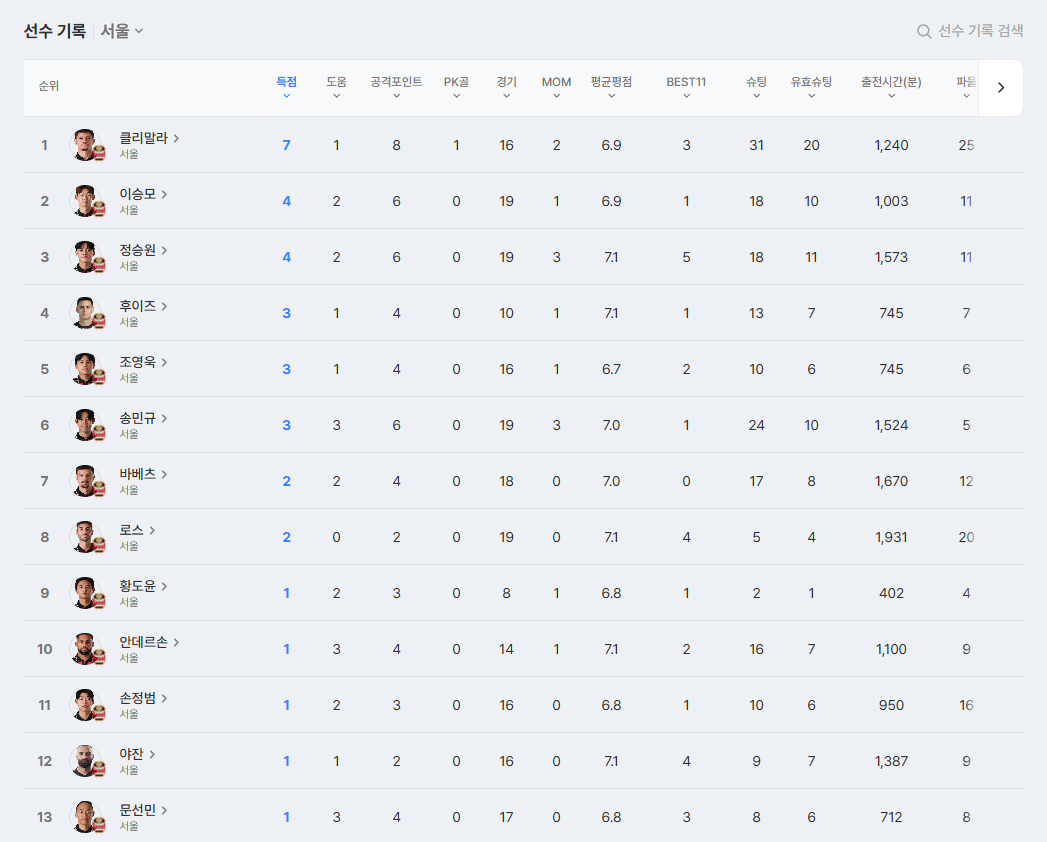Click 로스's playing time 1,931
This screenshot has height=842, width=1047.
(x=891, y=538)
